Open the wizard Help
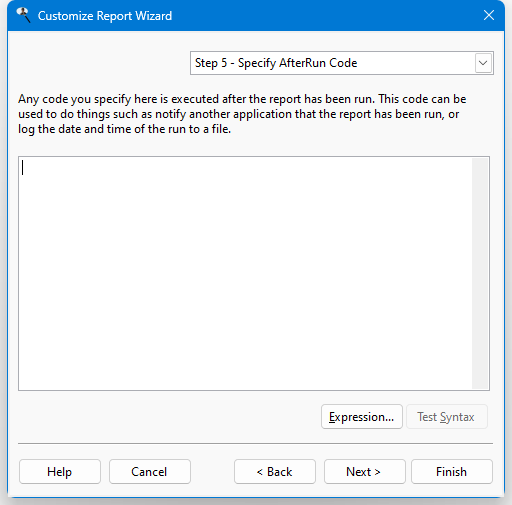Viewport: 512px width, 505px height. (60, 472)
